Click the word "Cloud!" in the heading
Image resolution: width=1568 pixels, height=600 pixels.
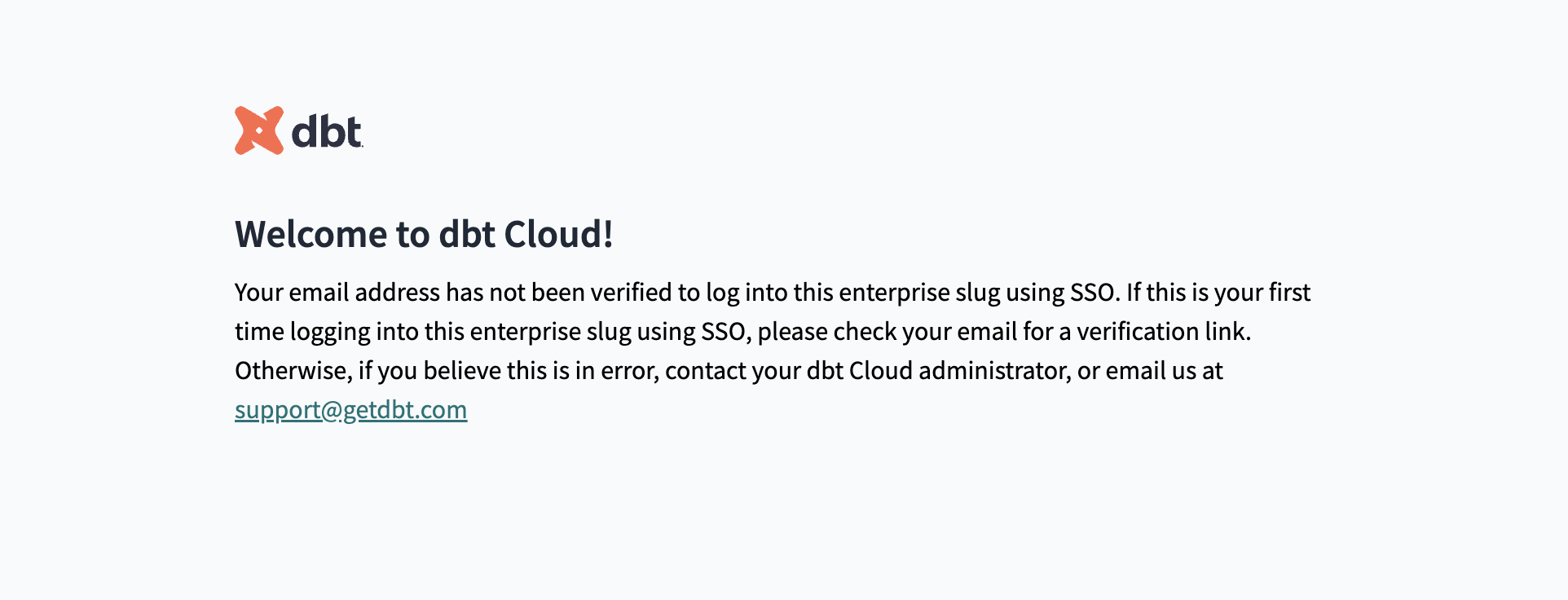(x=558, y=235)
